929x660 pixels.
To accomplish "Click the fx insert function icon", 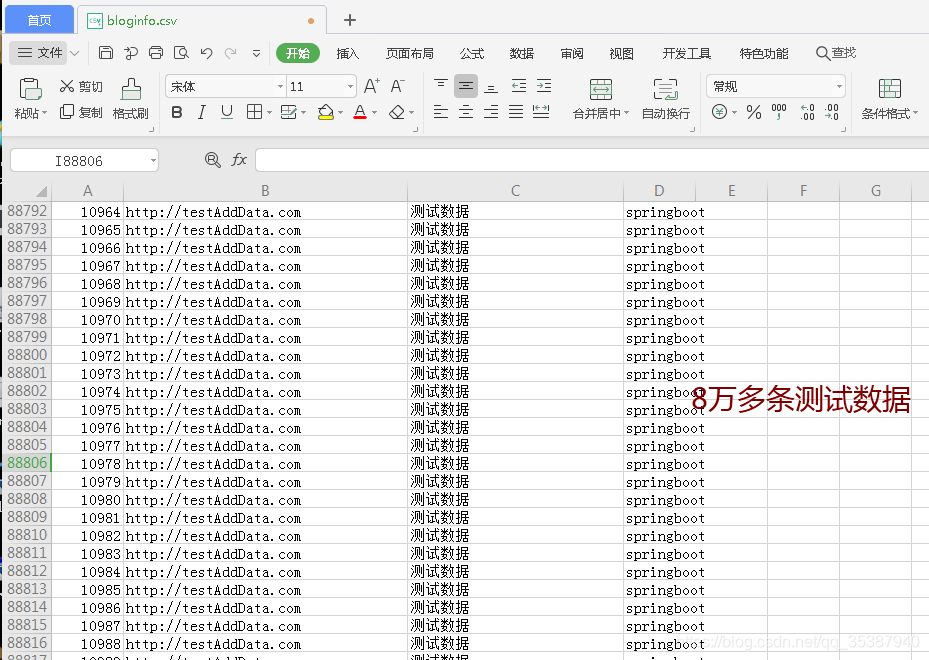I will (239, 159).
